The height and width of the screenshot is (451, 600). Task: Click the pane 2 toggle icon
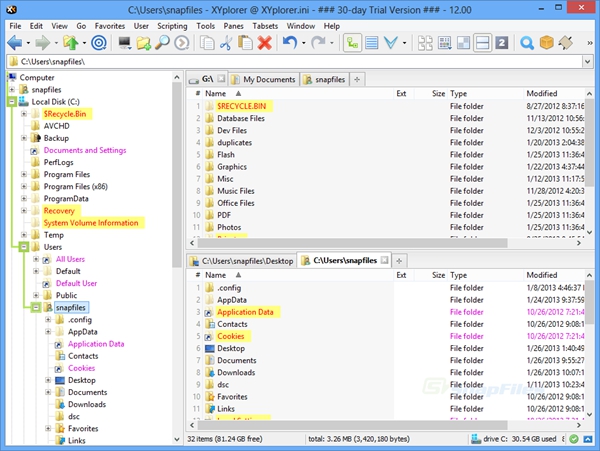click(x=502, y=43)
